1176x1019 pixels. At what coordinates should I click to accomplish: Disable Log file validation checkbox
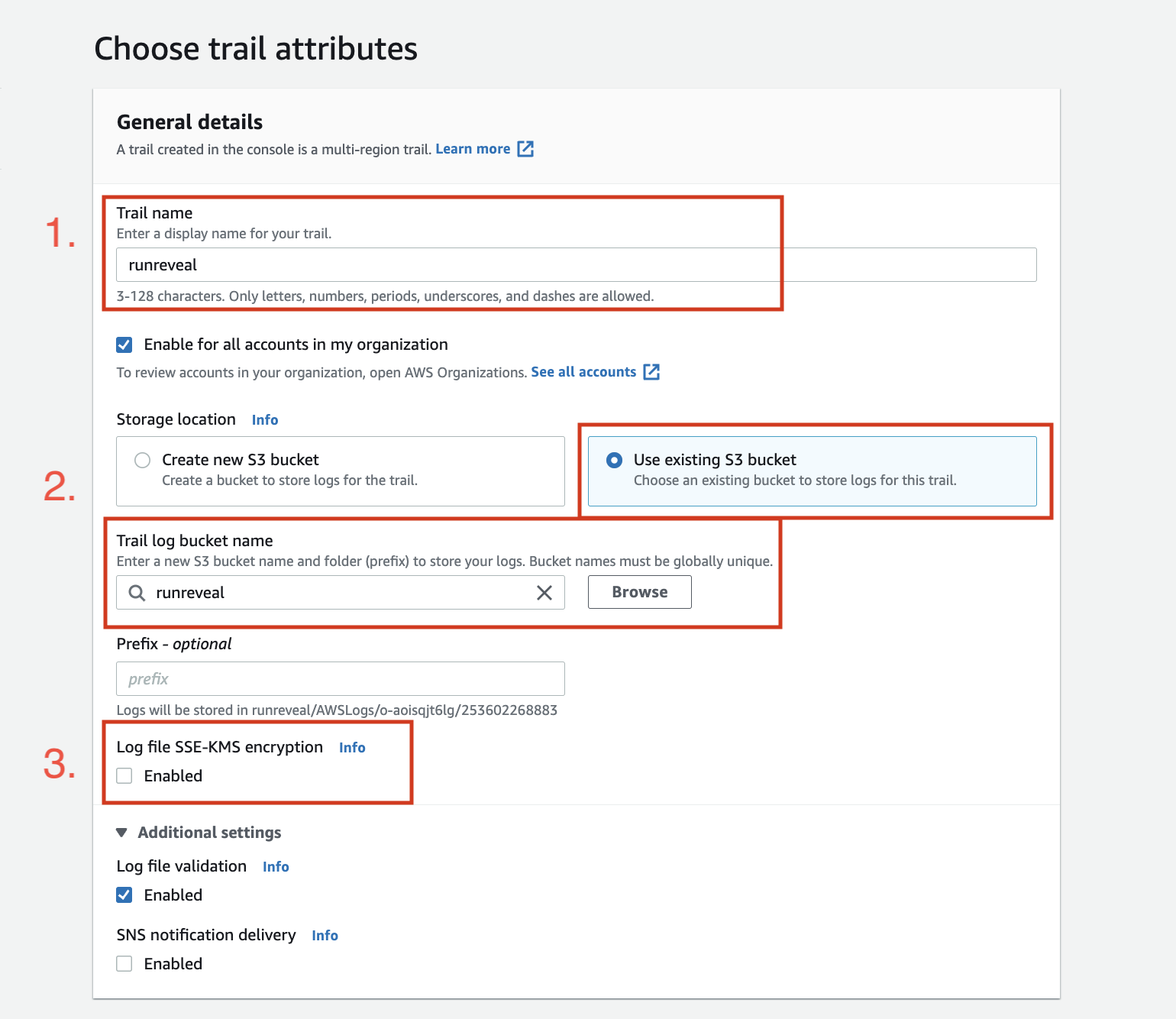[x=124, y=895]
